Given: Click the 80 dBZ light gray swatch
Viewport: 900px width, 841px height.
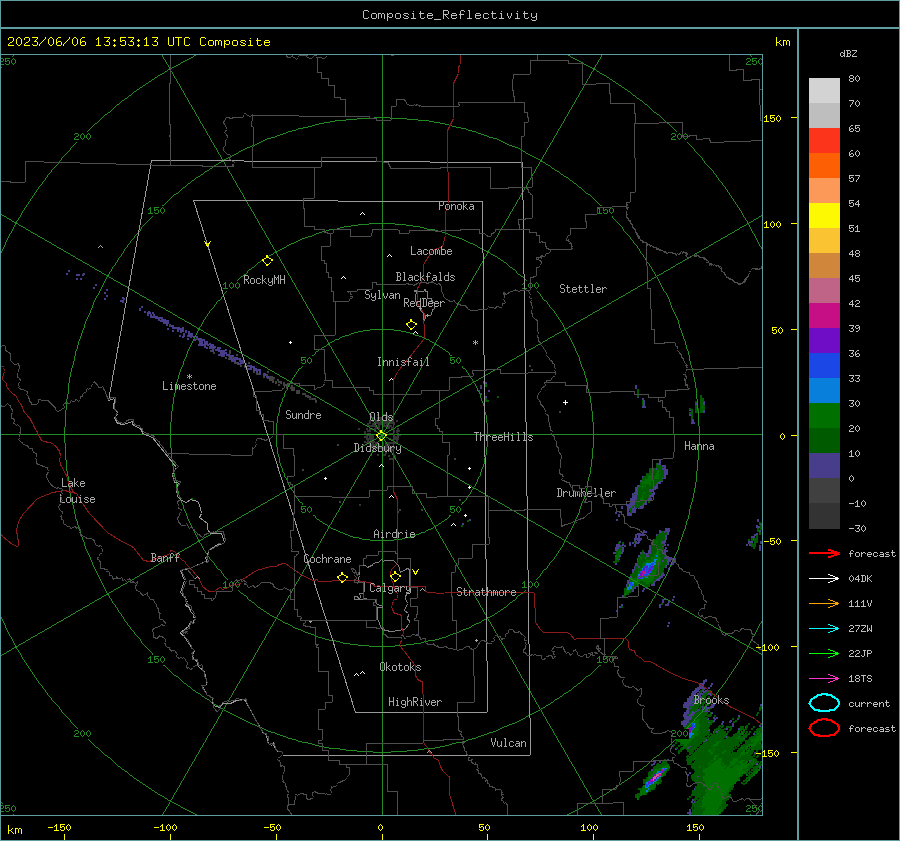Looking at the screenshot, I should point(824,91).
